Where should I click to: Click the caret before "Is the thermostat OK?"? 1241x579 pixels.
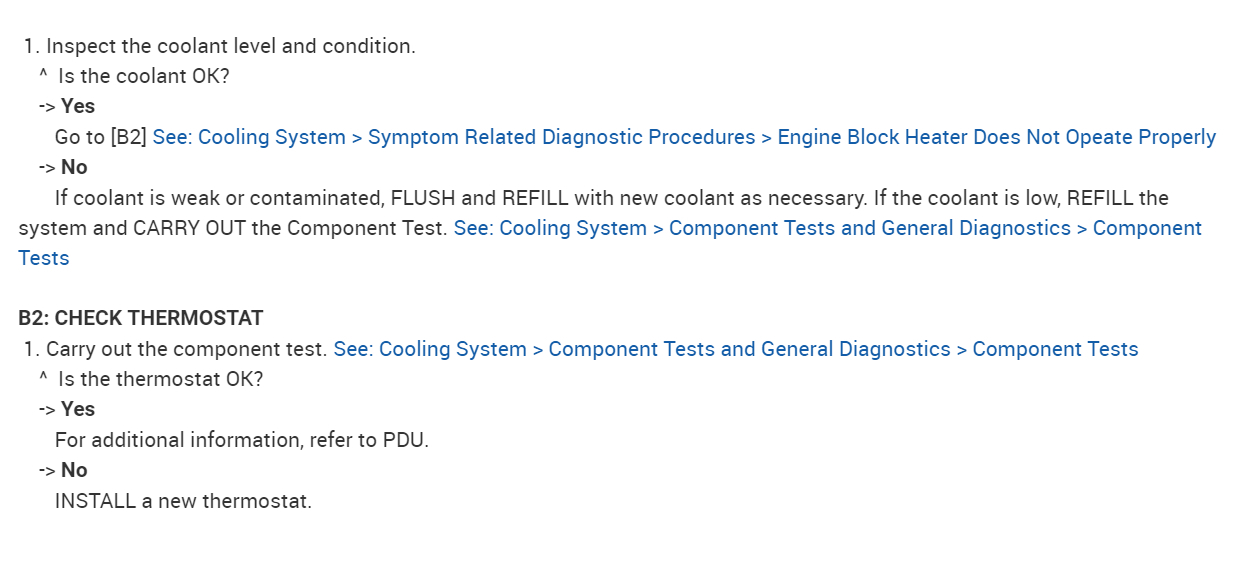click(x=43, y=379)
